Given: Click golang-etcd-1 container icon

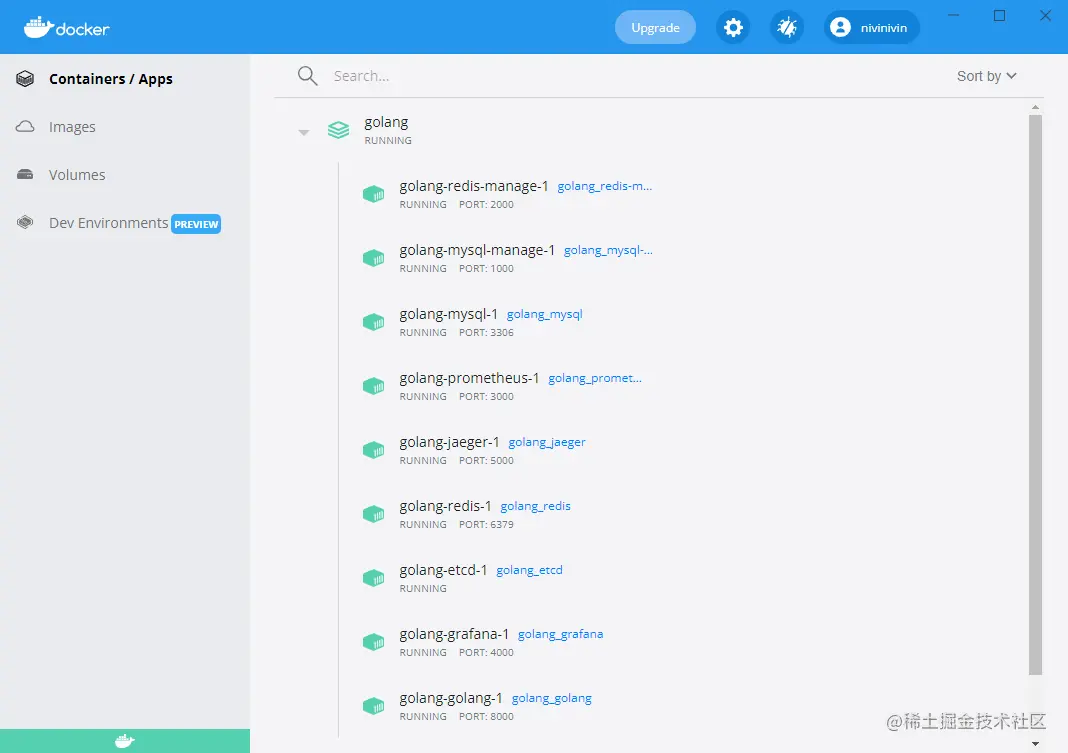Looking at the screenshot, I should coord(373,578).
